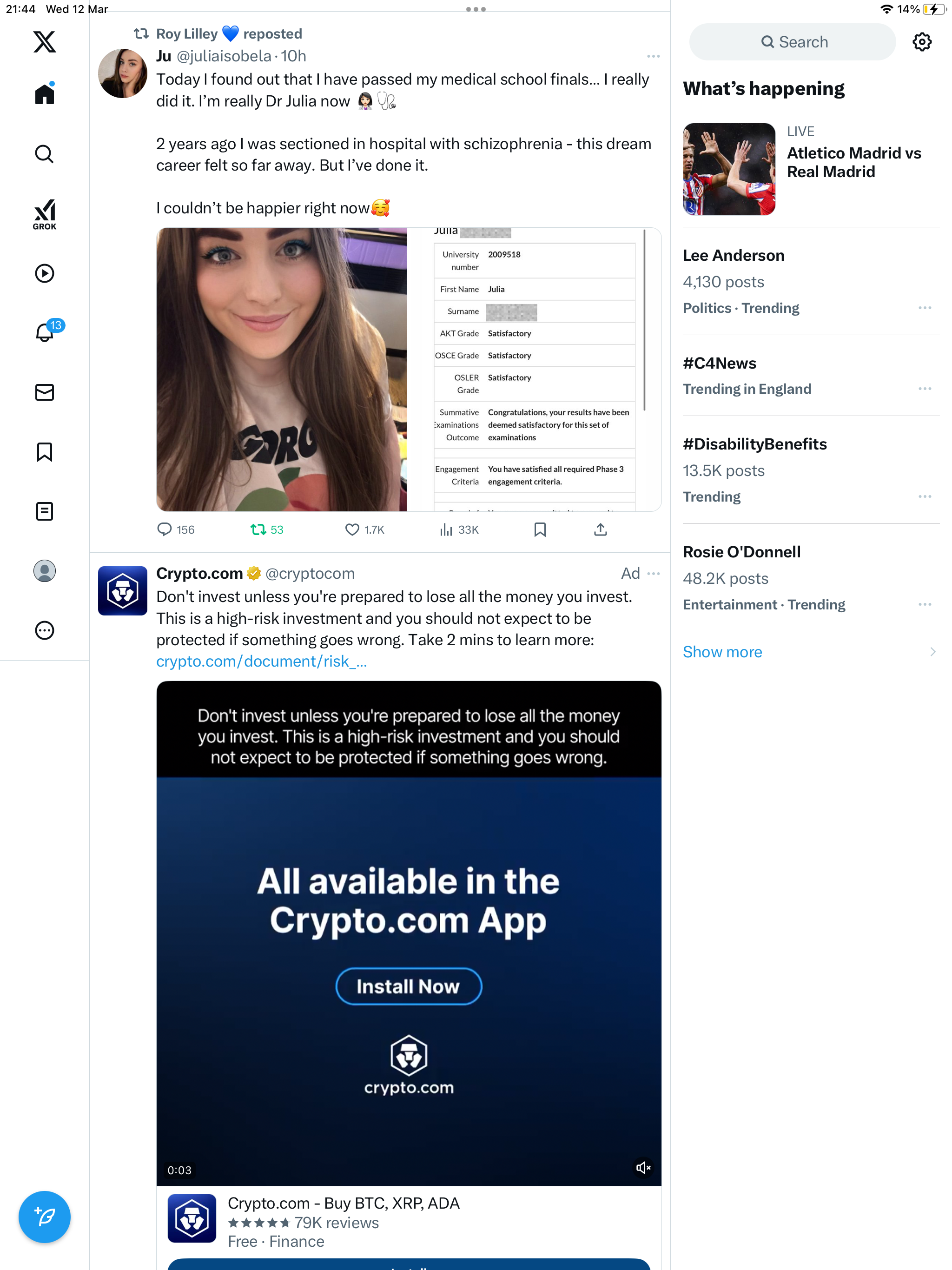The image size is (952, 1270).
Task: Open options for Lee Anderson trend
Action: tap(925, 308)
